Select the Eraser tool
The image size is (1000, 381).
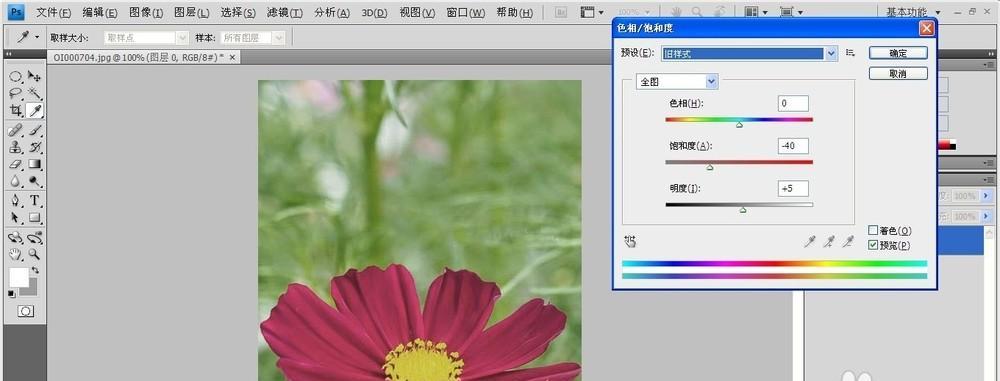coord(16,164)
